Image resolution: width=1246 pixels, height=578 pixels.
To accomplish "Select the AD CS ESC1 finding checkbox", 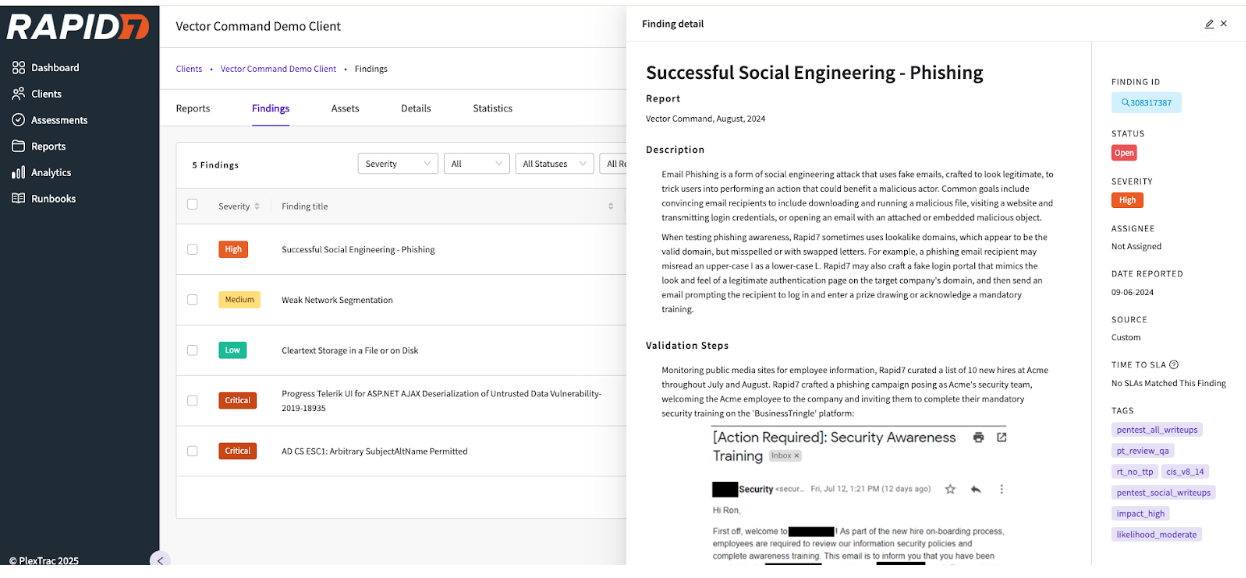I will 192,451.
